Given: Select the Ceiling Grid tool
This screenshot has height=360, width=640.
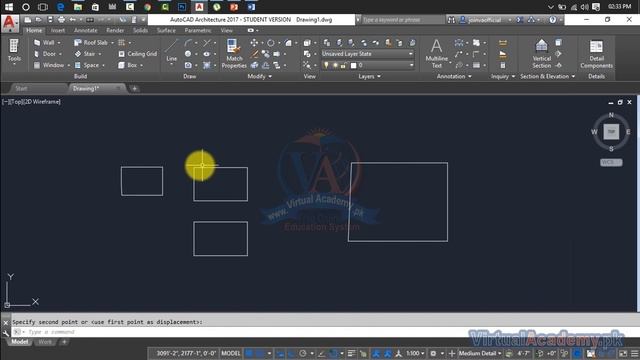Looking at the screenshot, I should pyautogui.click(x=138, y=54).
